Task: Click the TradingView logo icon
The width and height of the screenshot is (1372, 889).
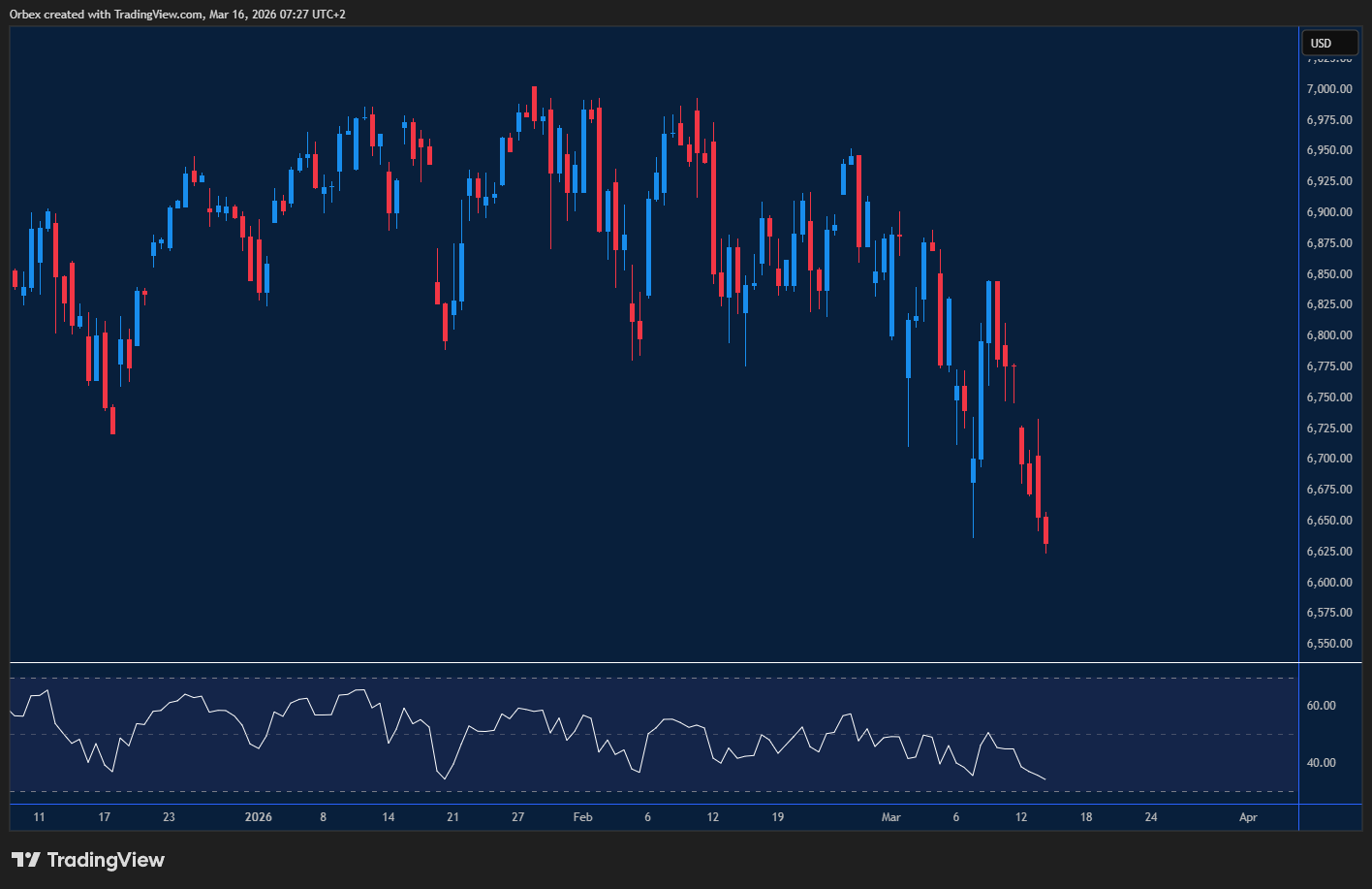Action: coord(27,860)
